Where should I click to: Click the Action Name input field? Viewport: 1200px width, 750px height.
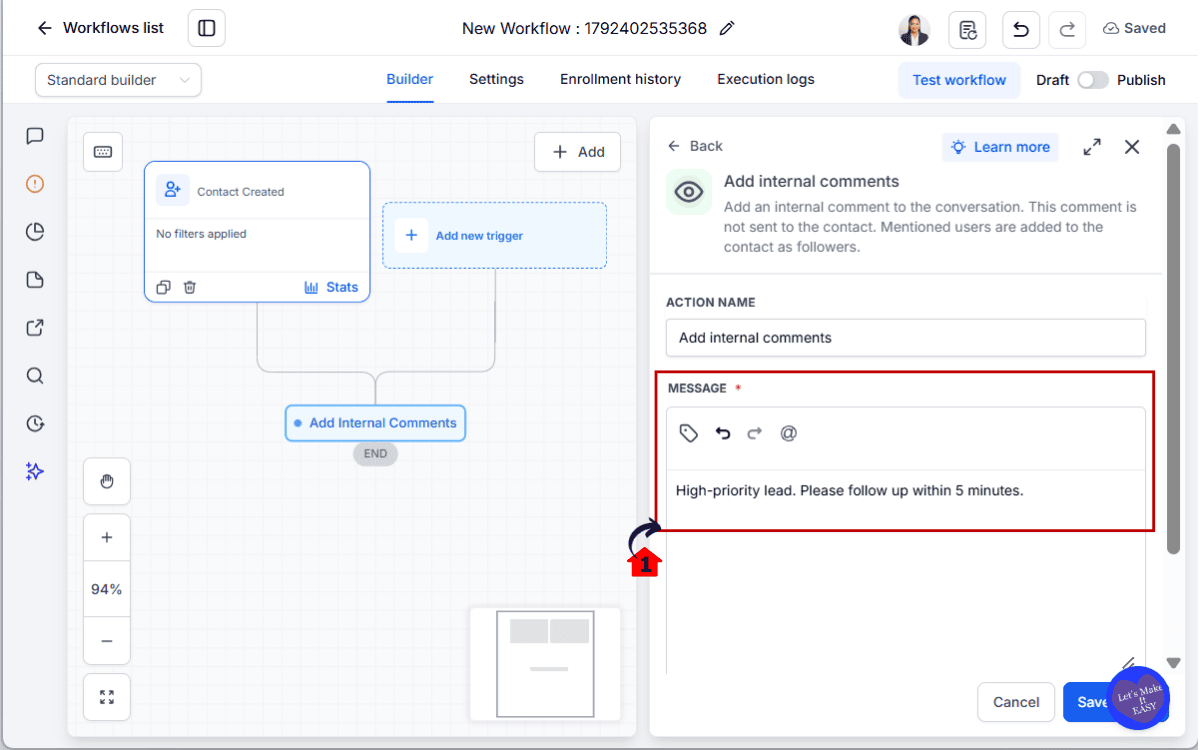[x=906, y=338]
